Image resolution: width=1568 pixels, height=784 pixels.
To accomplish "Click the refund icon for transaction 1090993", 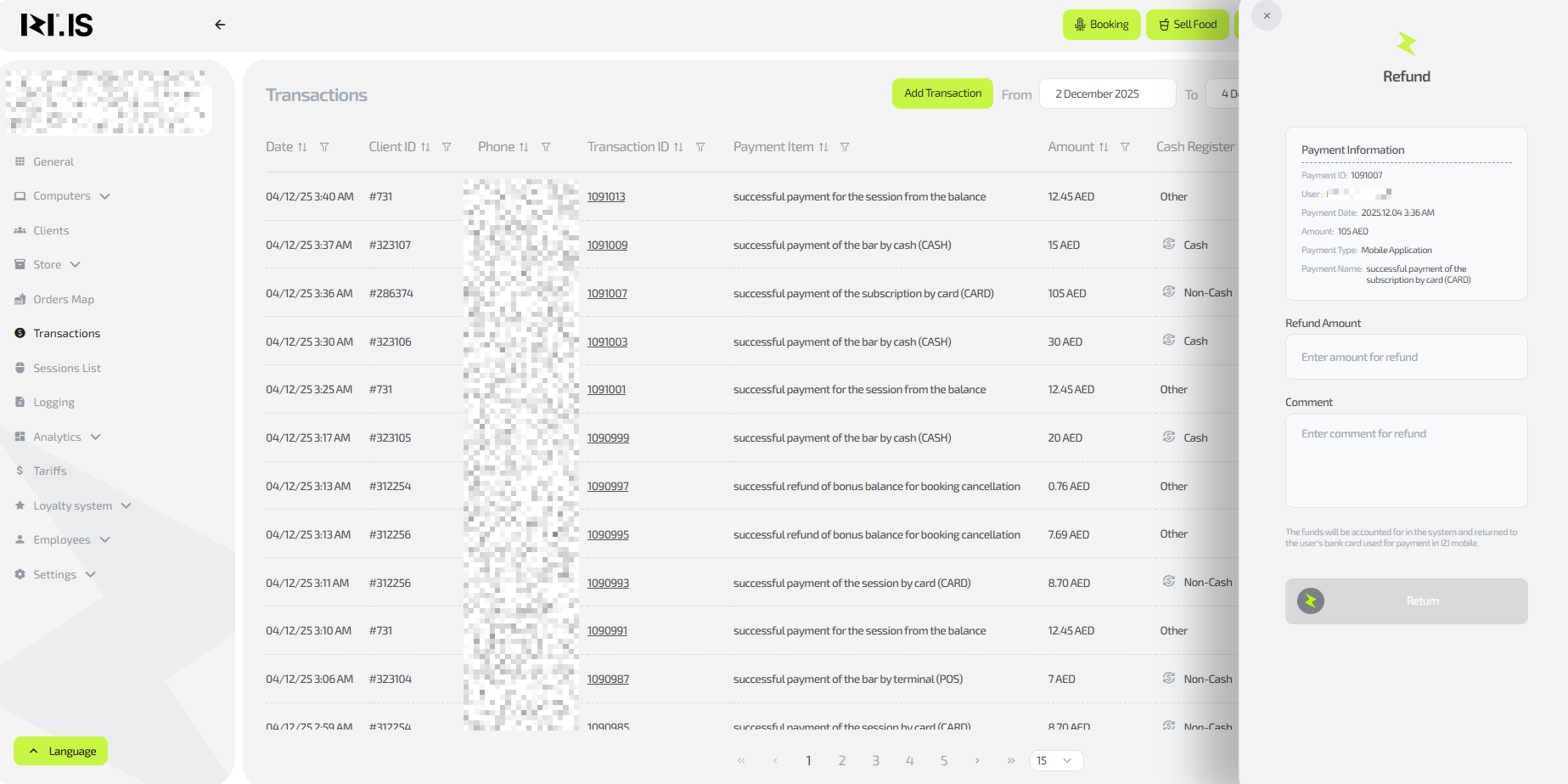I will tap(1169, 582).
